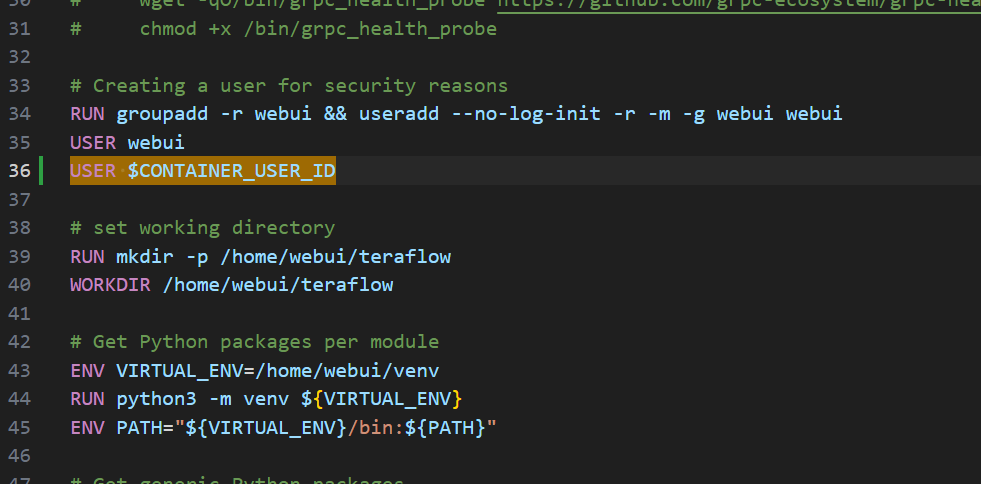Click the highlighted USER $CONTAINER_USER_ID text
The image size is (981, 484).
pyautogui.click(x=203, y=171)
